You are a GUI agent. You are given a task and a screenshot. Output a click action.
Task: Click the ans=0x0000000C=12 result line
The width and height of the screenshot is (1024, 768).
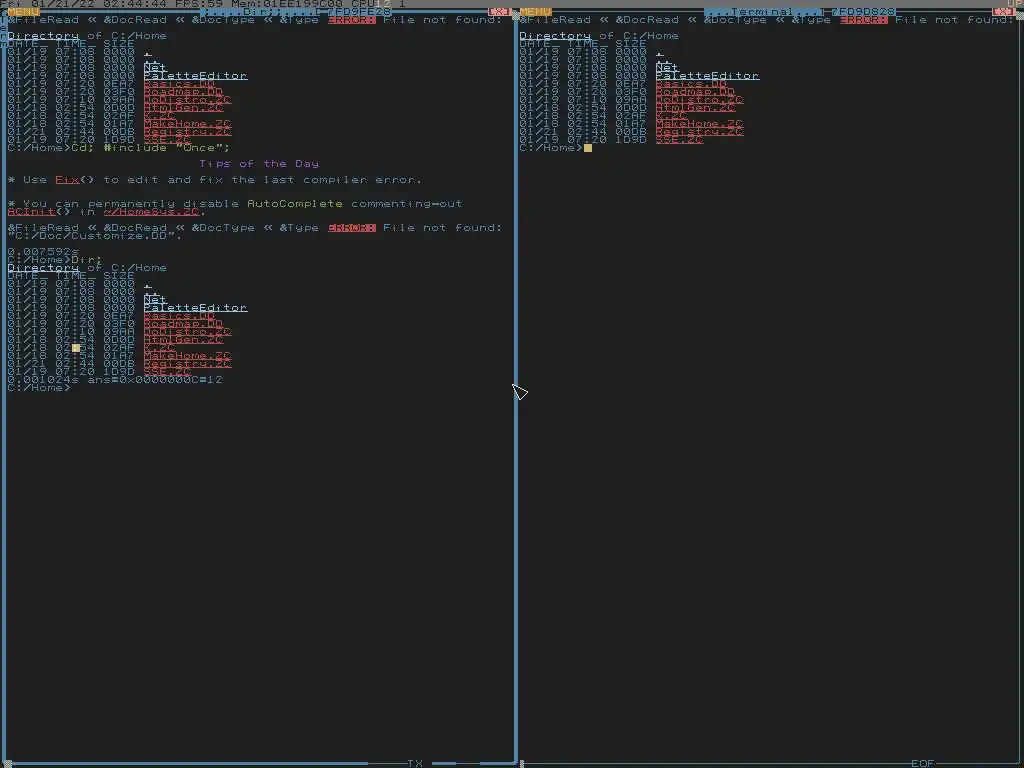pyautogui.click(x=155, y=379)
